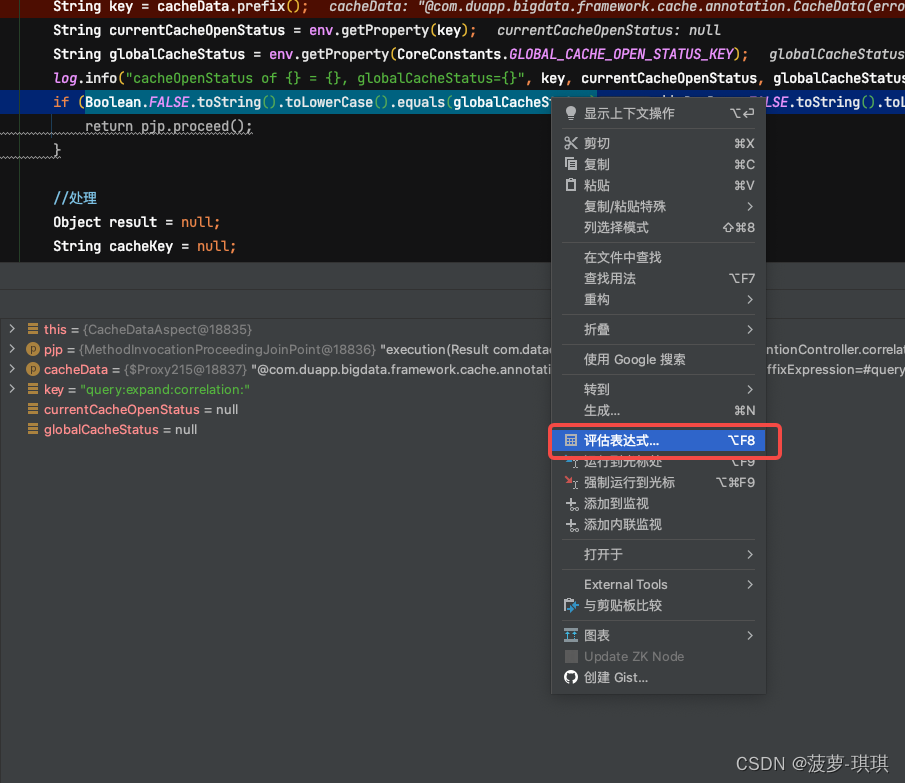Select 评估表达式... menu item
Image resolution: width=905 pixels, height=783 pixels.
click(x=659, y=441)
